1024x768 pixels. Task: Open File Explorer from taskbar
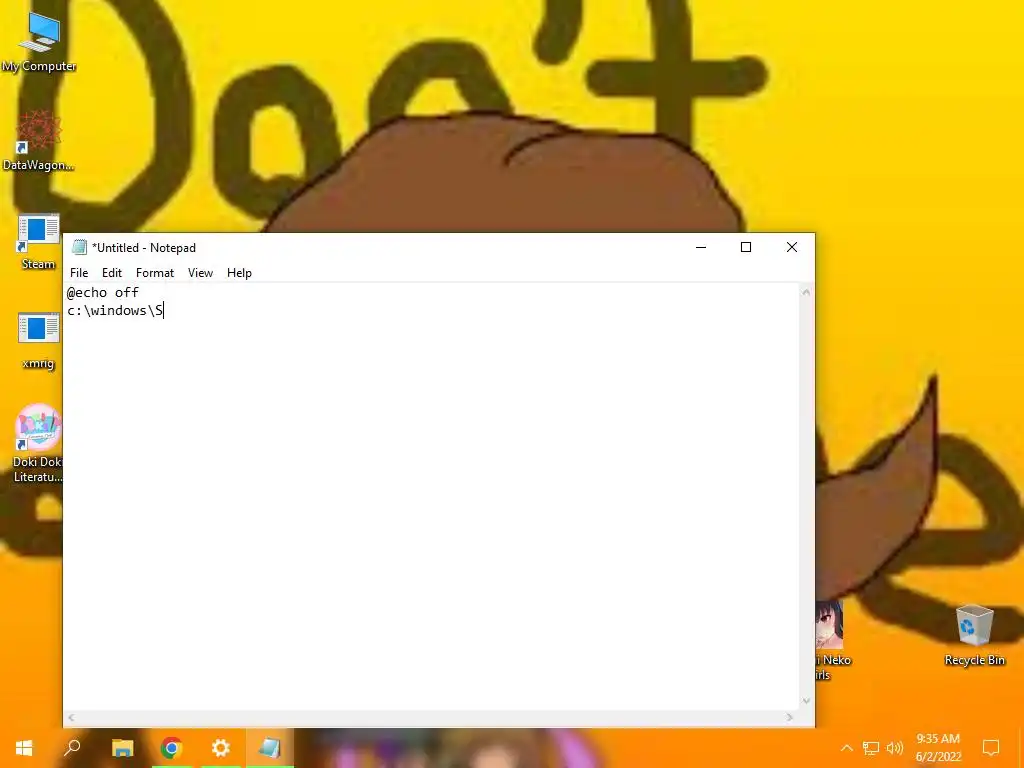[122, 748]
